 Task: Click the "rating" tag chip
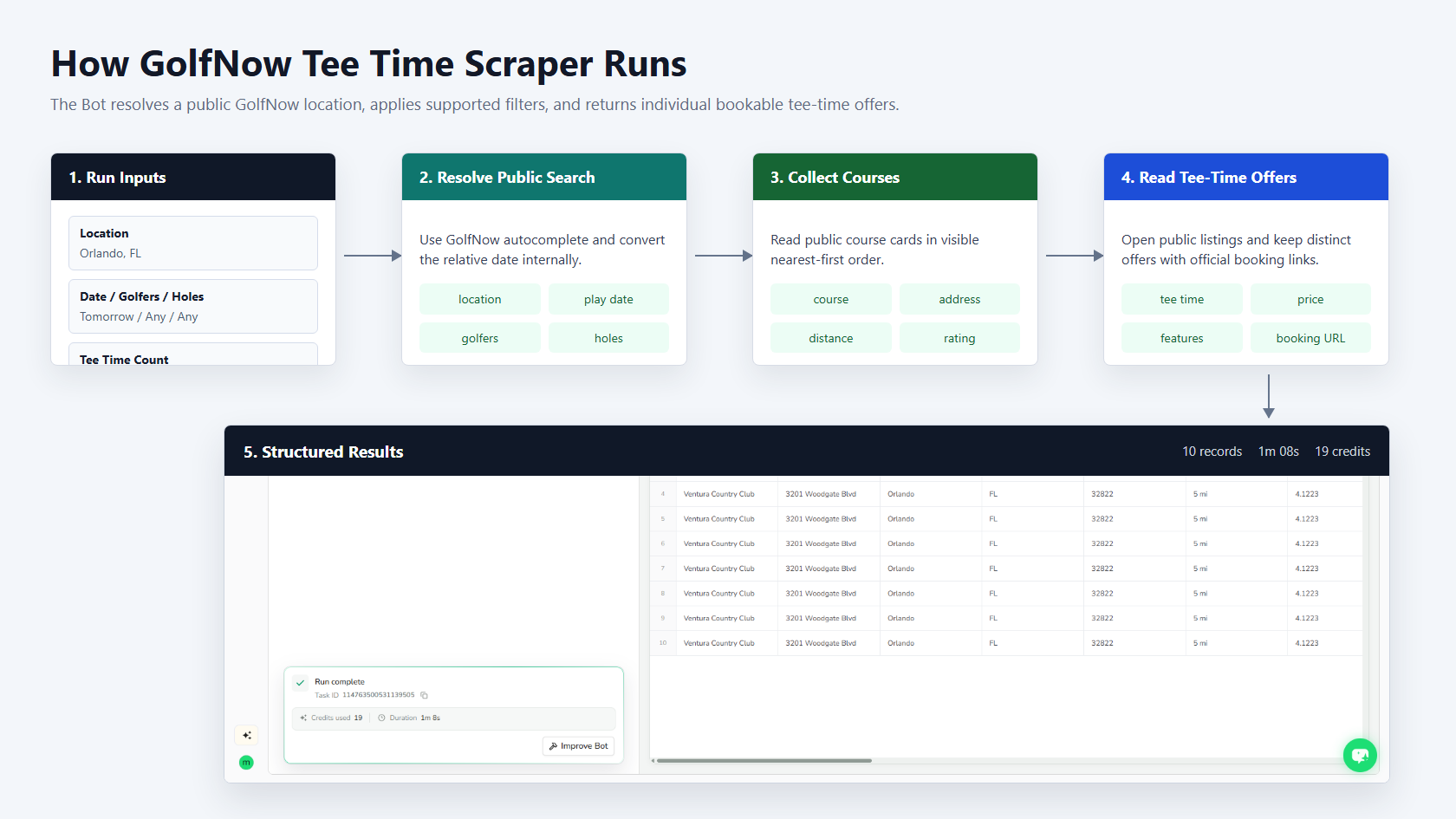pyautogui.click(x=959, y=338)
